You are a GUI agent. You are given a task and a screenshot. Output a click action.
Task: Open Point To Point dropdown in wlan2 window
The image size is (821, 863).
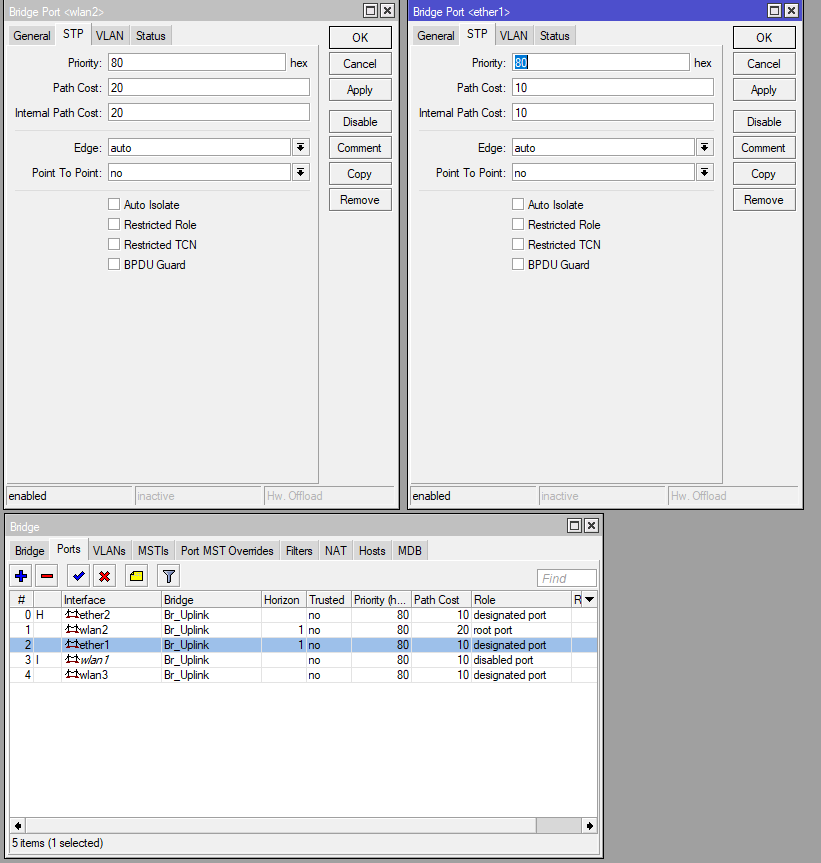coord(300,172)
